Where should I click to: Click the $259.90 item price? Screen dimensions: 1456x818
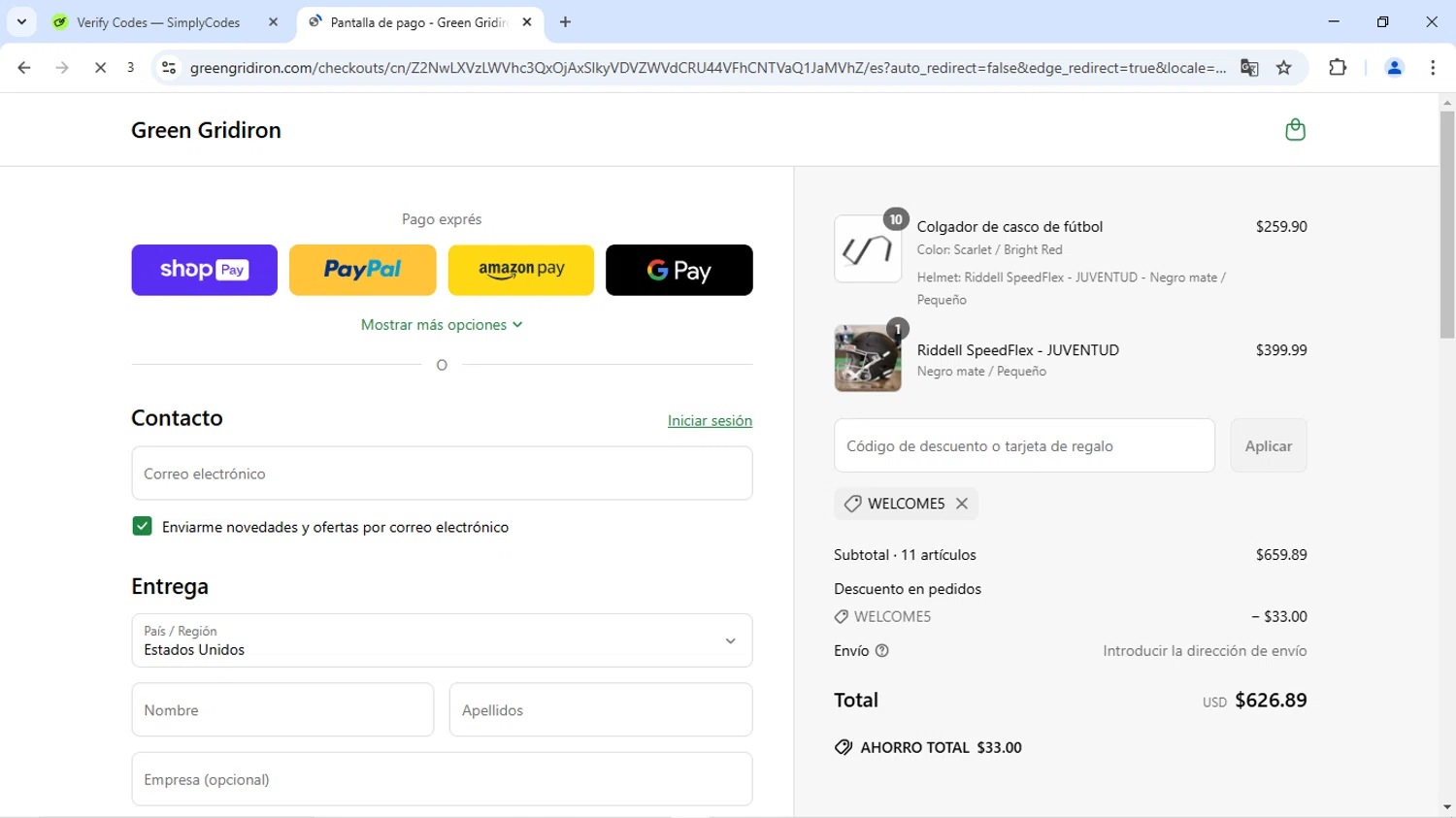pos(1281,227)
